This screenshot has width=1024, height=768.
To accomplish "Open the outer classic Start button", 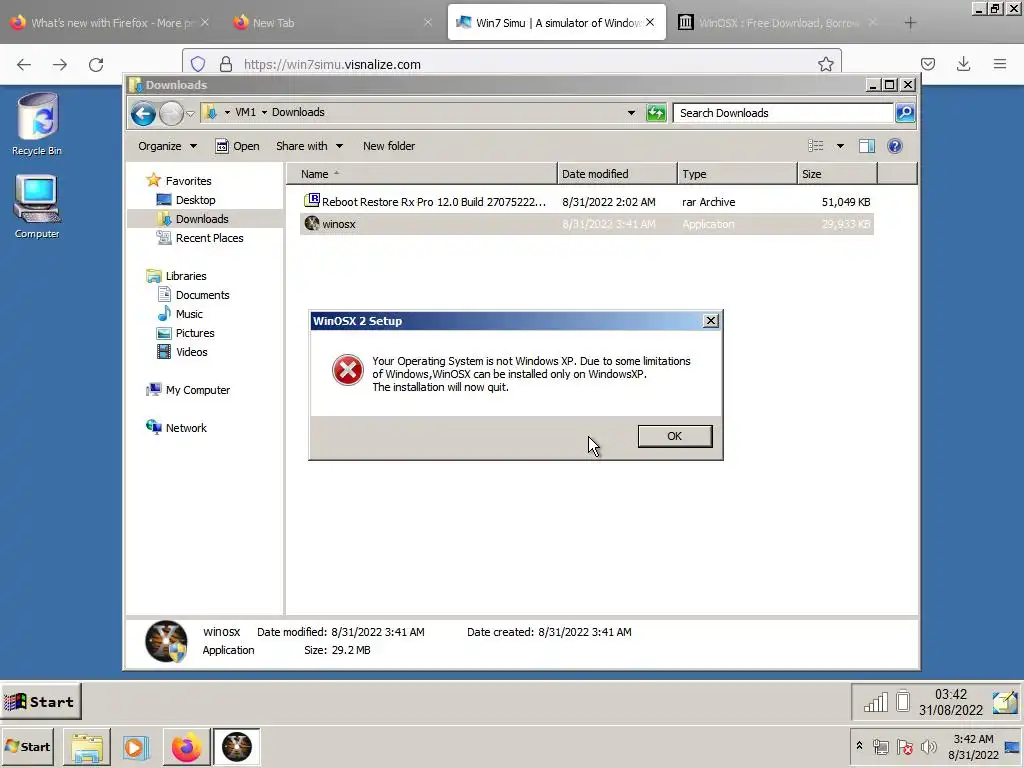I will [x=40, y=702].
